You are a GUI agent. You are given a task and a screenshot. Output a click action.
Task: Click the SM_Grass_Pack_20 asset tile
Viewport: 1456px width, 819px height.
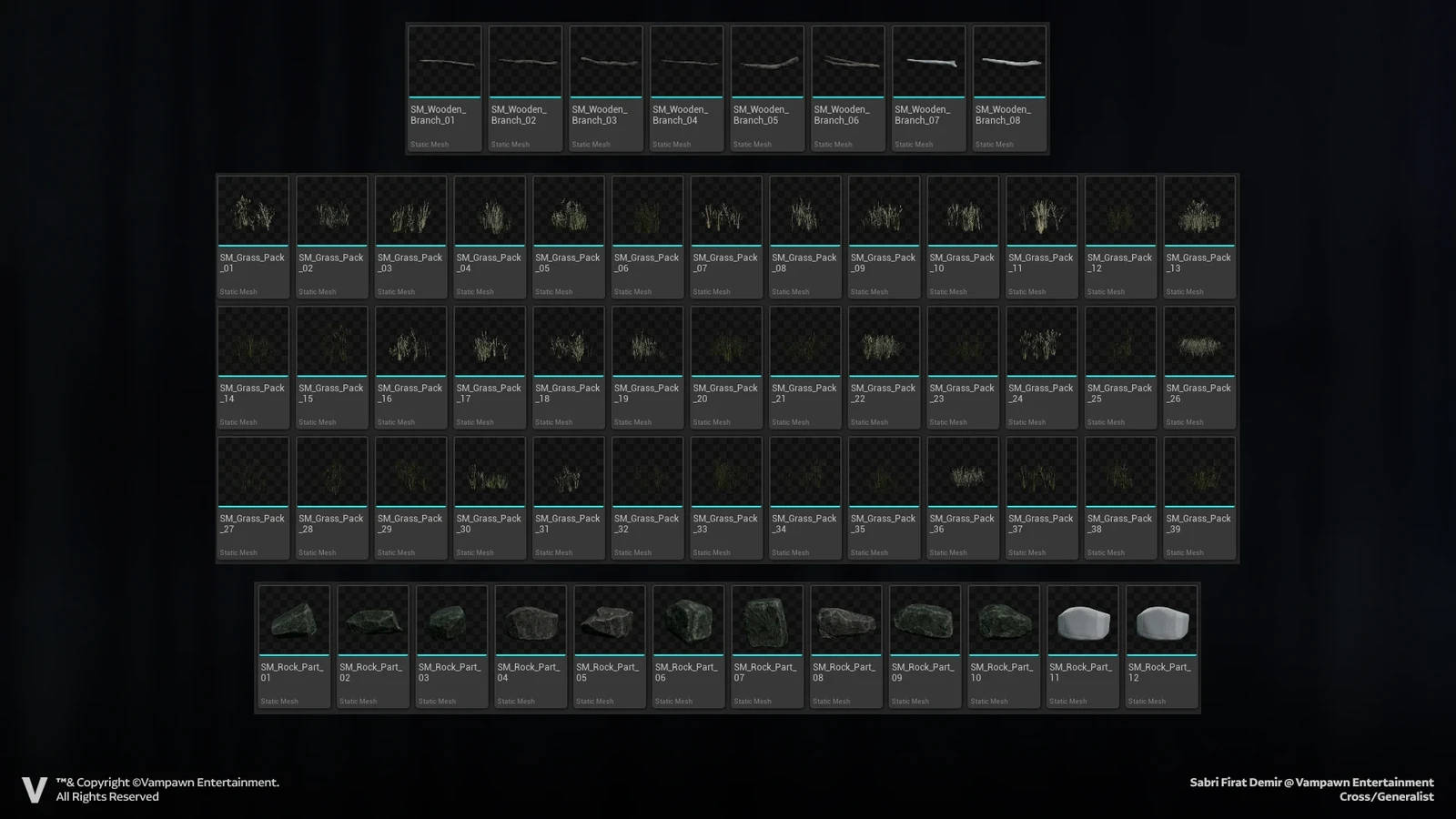726,368
